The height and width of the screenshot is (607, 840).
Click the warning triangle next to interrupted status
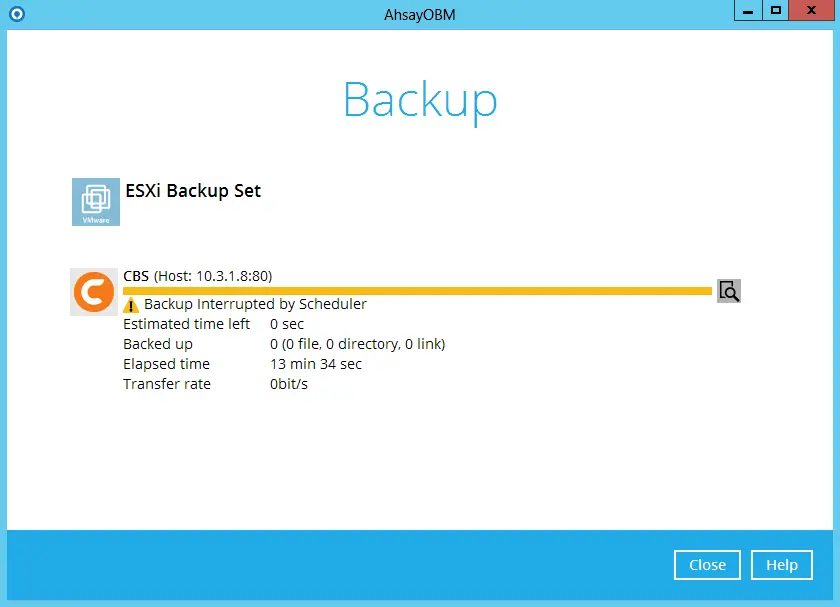131,305
